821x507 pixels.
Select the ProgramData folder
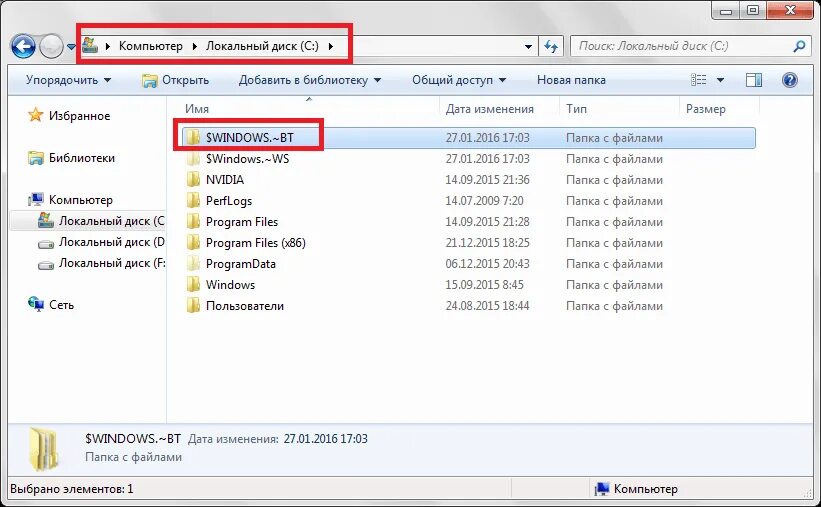point(241,263)
